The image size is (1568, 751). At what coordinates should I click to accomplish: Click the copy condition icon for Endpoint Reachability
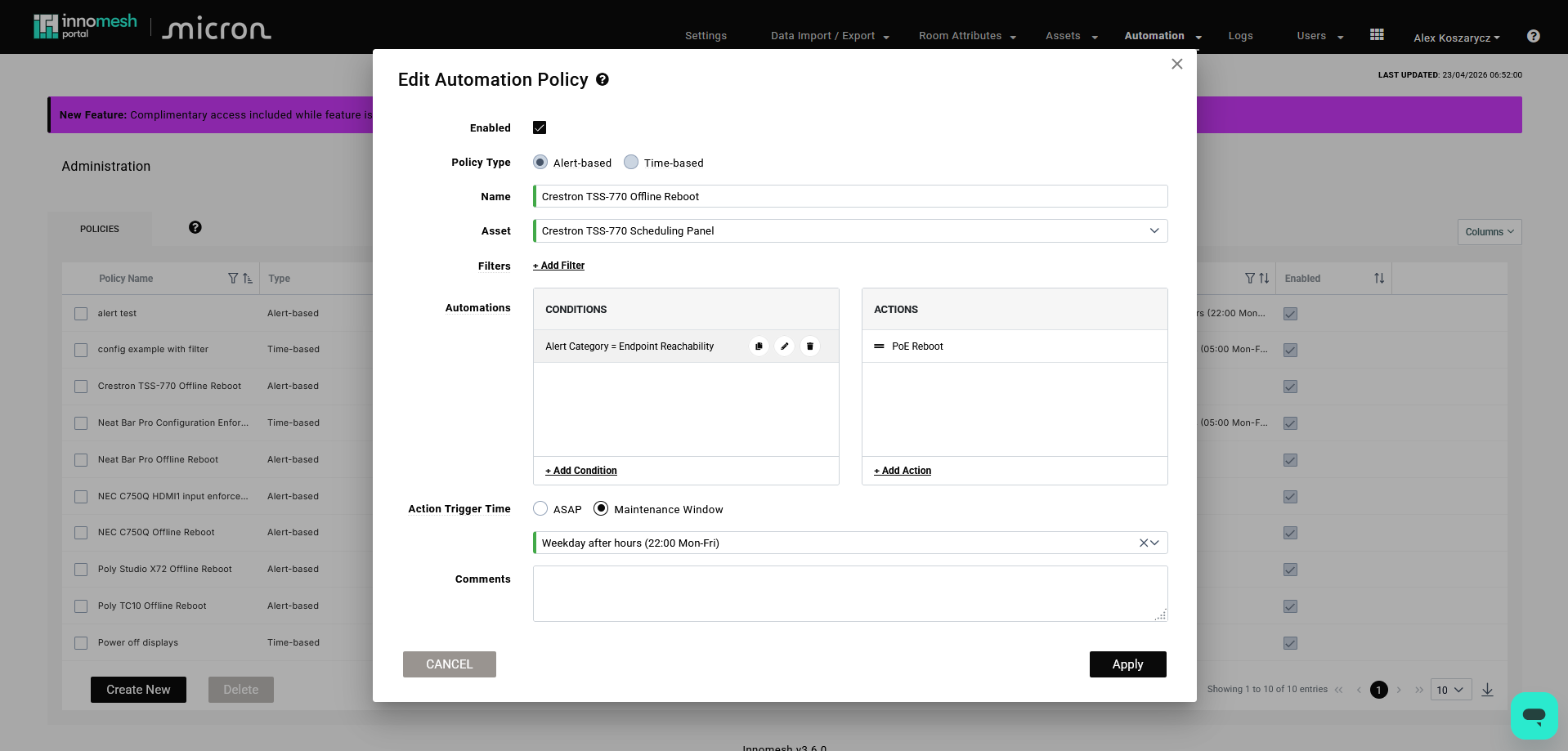pos(759,346)
